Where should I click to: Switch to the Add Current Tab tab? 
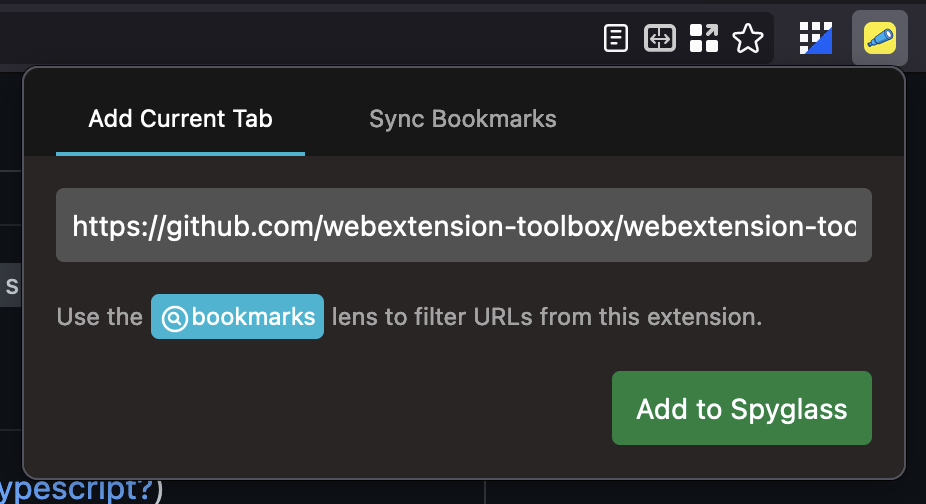(x=180, y=119)
